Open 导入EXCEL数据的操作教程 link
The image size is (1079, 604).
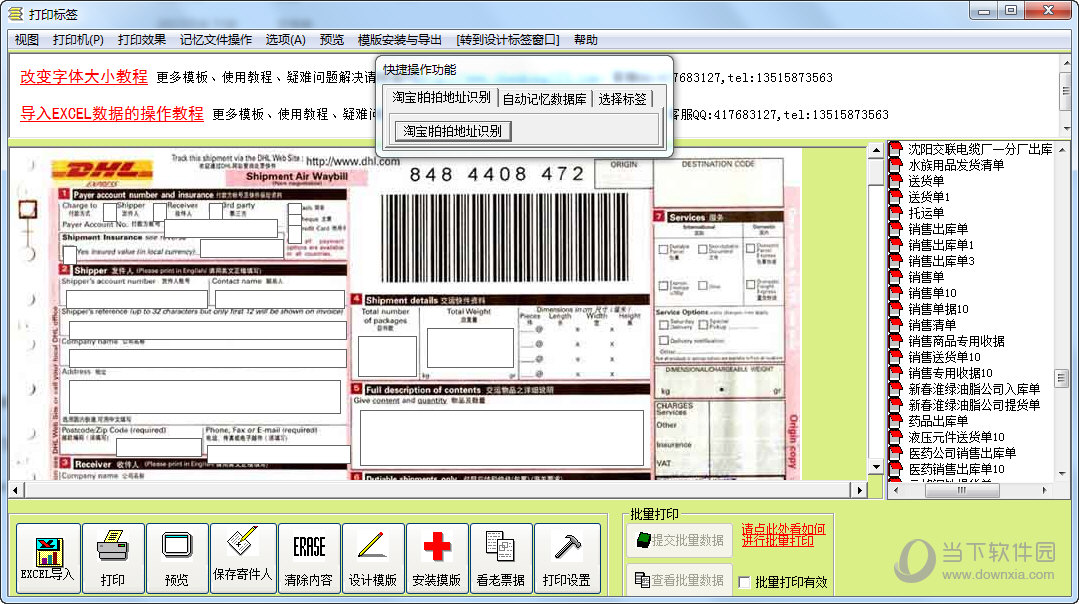pos(111,114)
